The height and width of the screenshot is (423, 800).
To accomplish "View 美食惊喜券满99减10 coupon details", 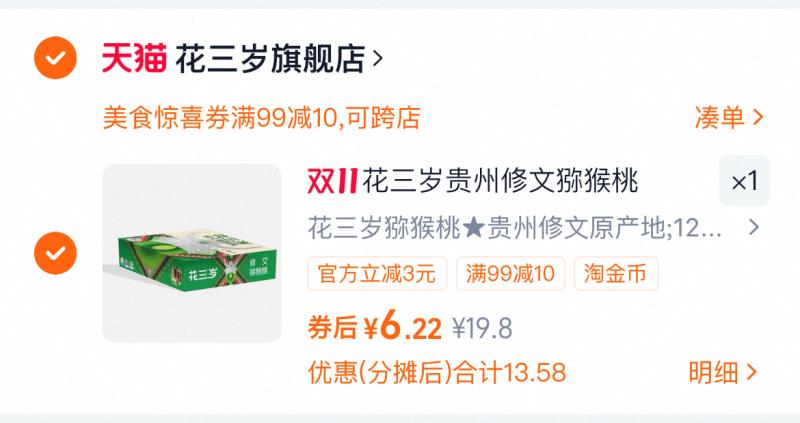I will point(261,118).
